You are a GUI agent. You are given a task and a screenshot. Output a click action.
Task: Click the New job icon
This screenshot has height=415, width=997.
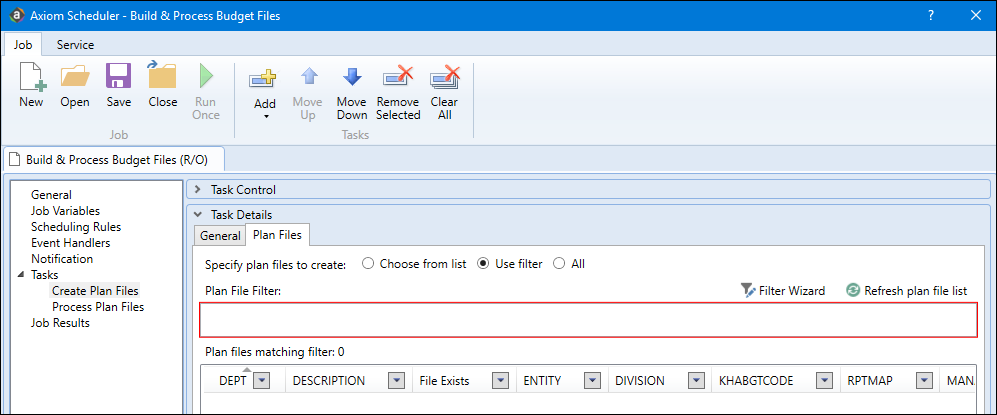click(x=31, y=79)
